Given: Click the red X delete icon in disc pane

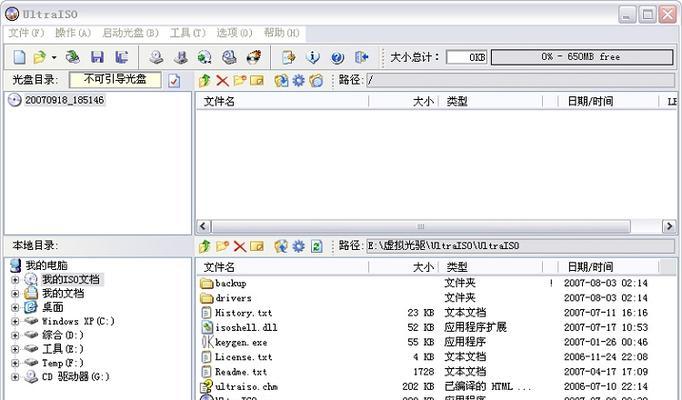Looking at the screenshot, I should (x=222, y=80).
